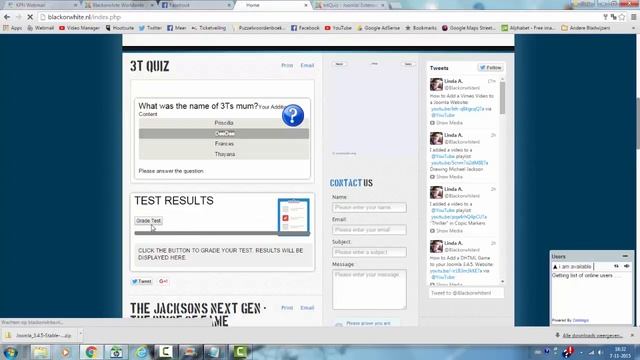Bookmark this page with the star icon

pos(622,17)
